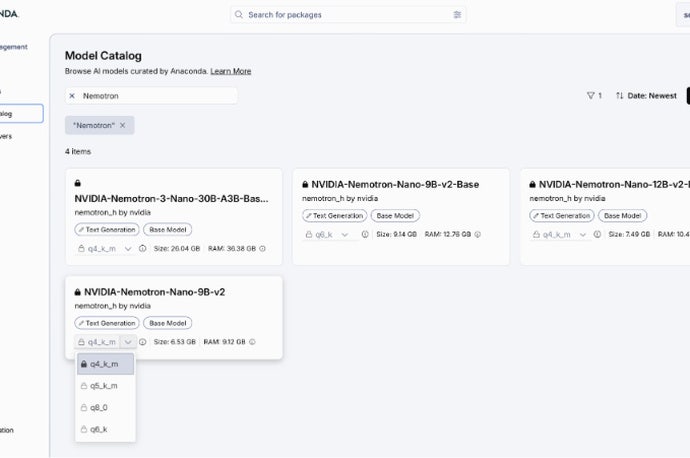Clear the Nemotron search field with X

coord(72,96)
